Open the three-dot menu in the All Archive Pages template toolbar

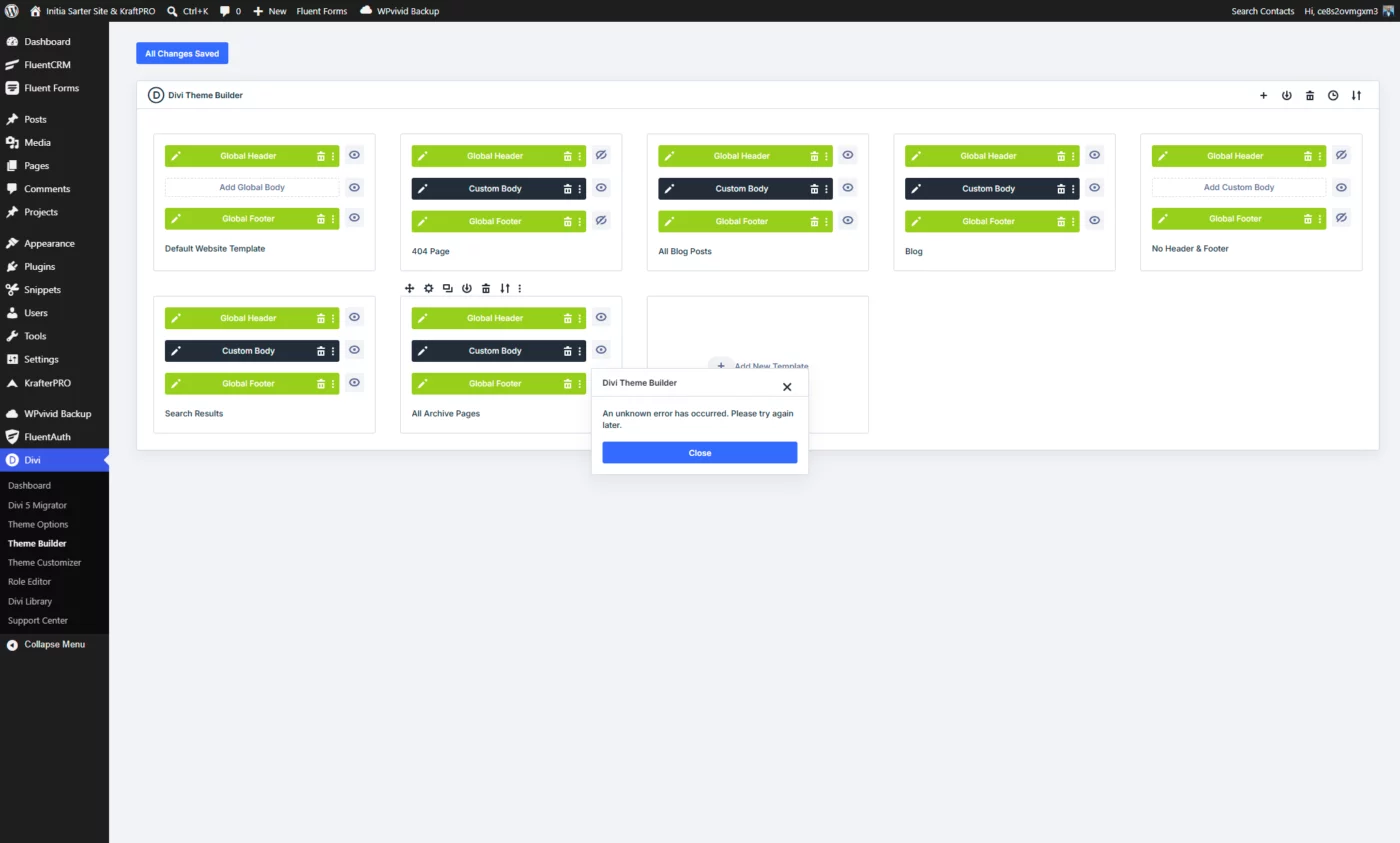(520, 288)
